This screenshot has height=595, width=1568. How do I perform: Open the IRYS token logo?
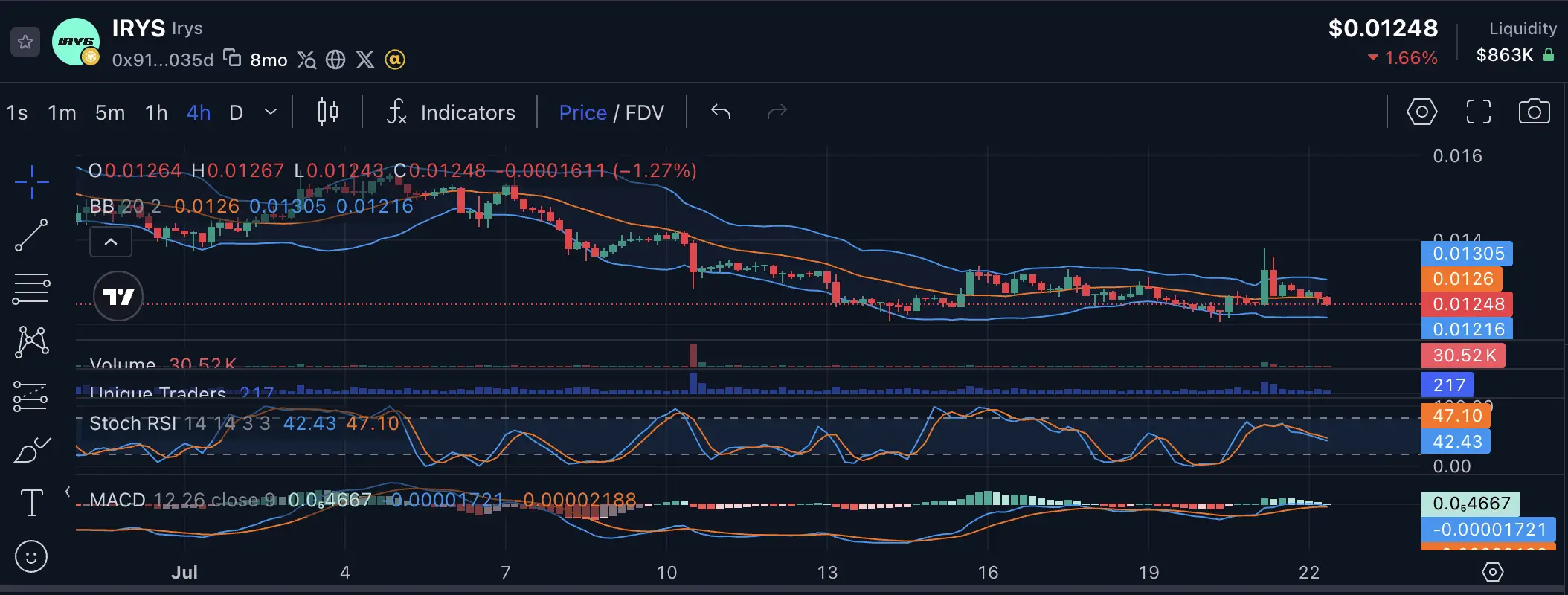click(76, 42)
